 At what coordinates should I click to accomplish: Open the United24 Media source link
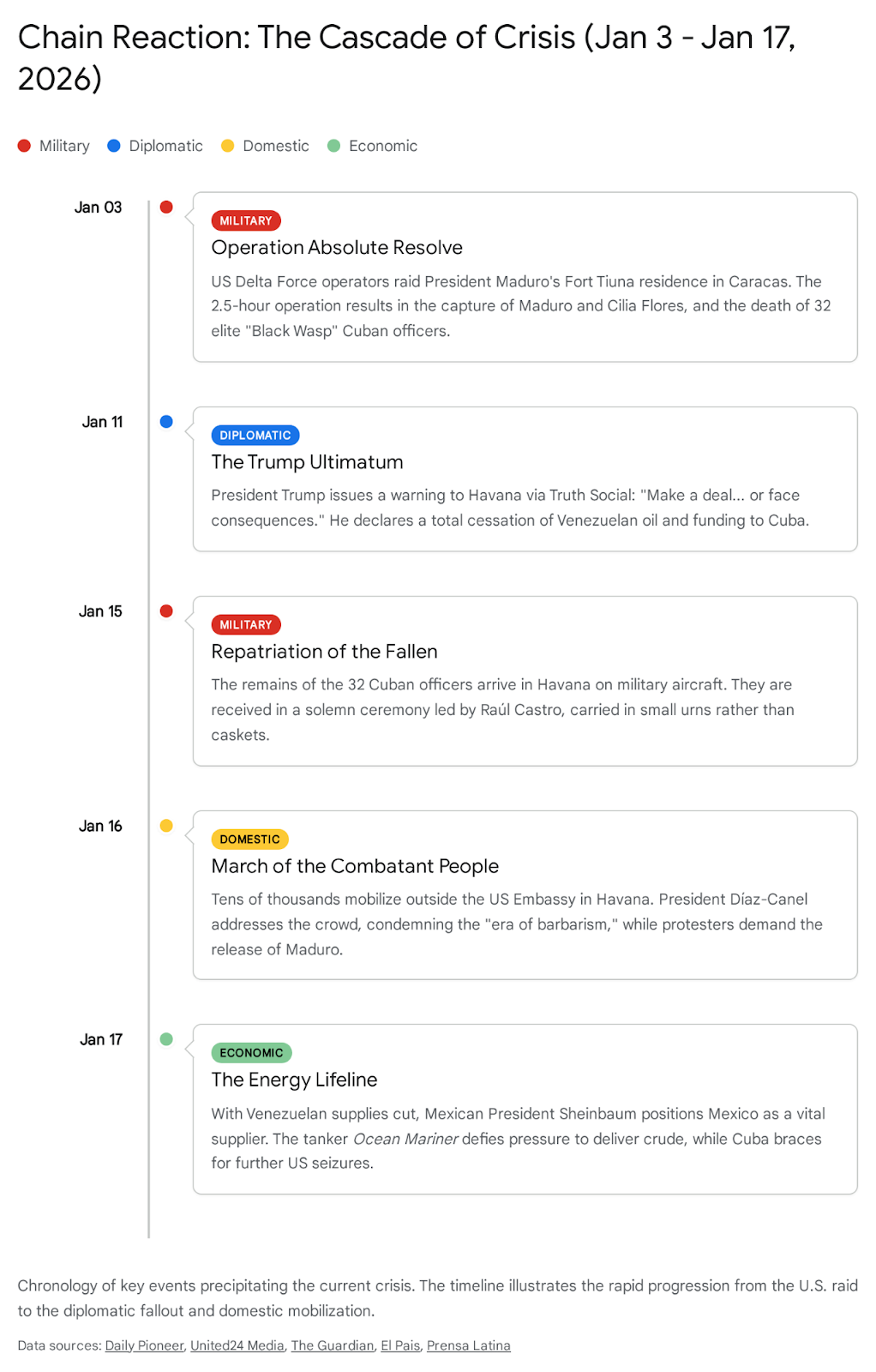point(237,1345)
